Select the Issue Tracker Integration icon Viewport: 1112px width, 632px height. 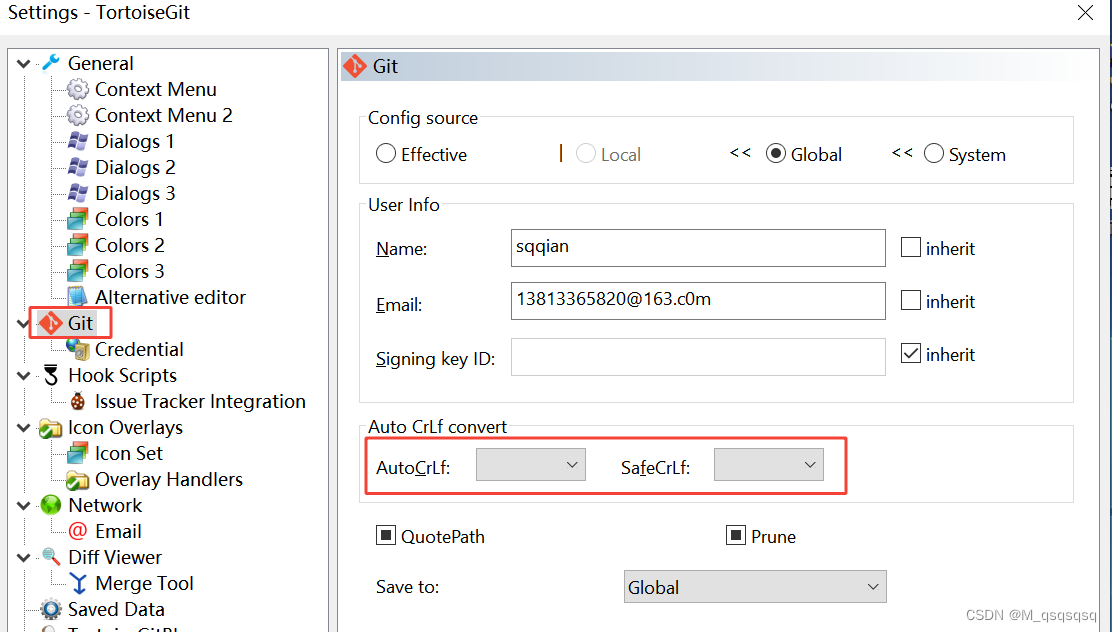78,400
